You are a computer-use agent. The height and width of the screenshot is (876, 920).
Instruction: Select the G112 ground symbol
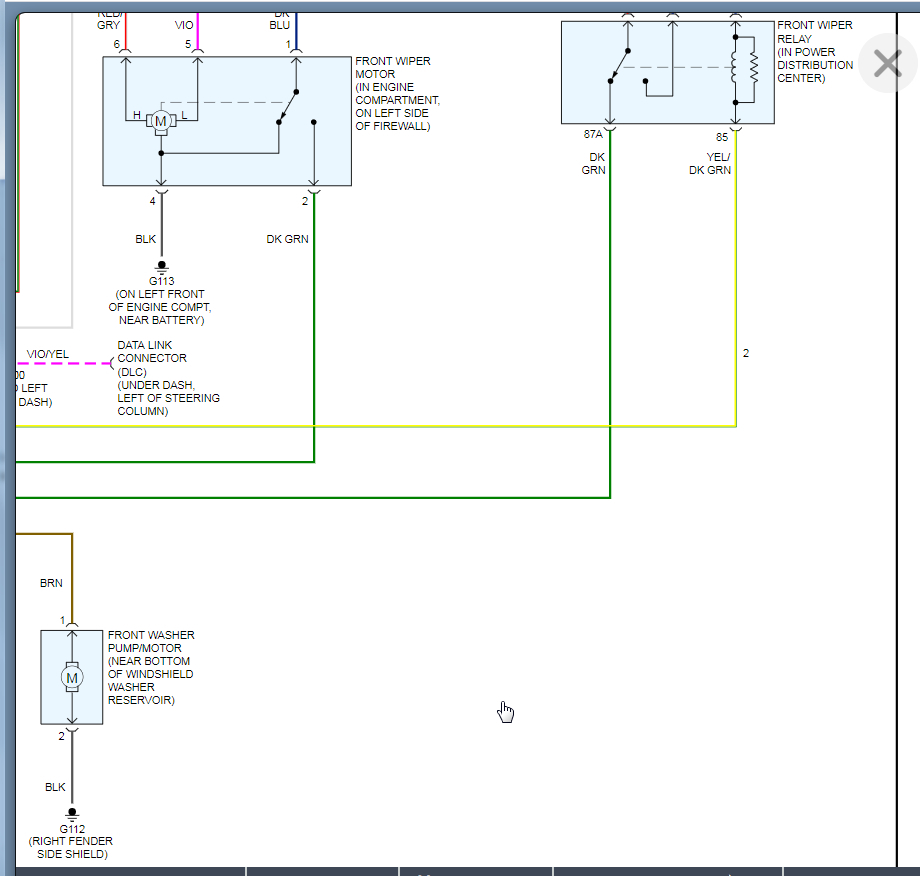[x=71, y=815]
